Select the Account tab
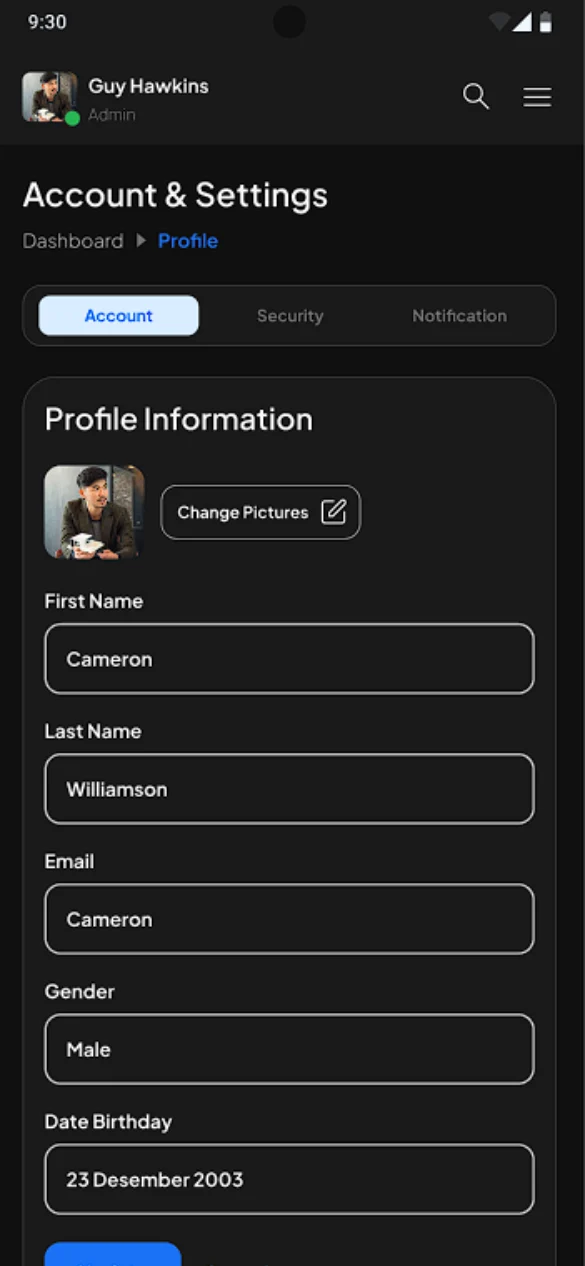This screenshot has width=585, height=1266. 118,315
